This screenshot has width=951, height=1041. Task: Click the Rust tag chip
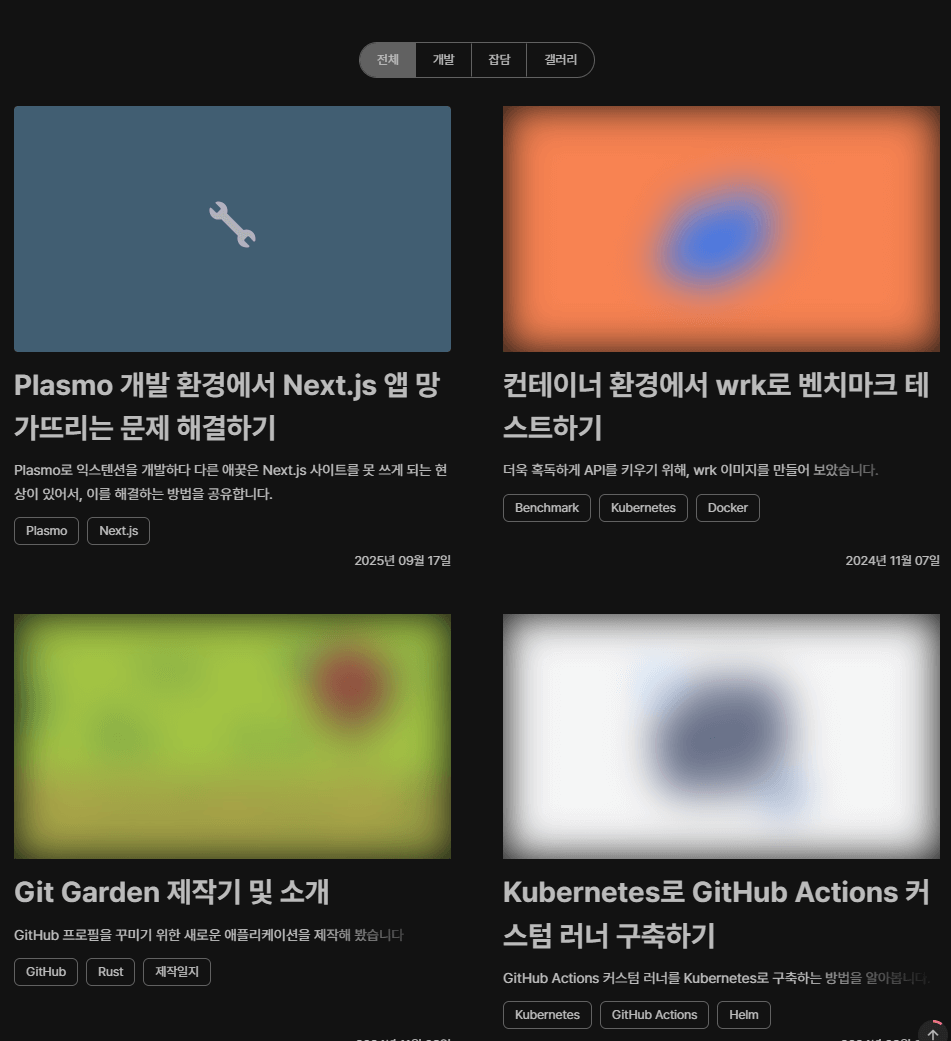point(110,971)
